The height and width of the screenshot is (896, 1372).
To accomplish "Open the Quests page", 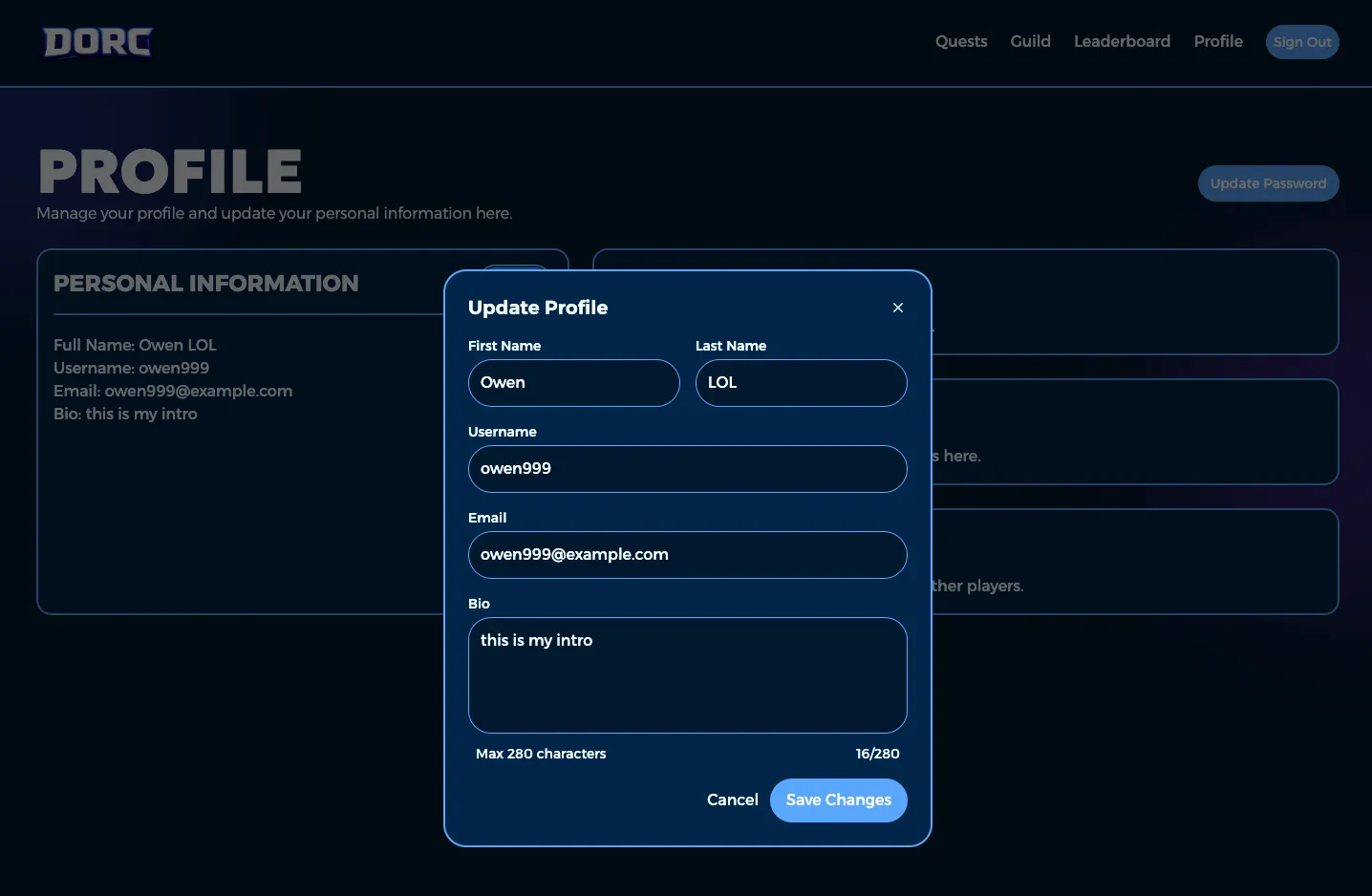I will [x=960, y=41].
